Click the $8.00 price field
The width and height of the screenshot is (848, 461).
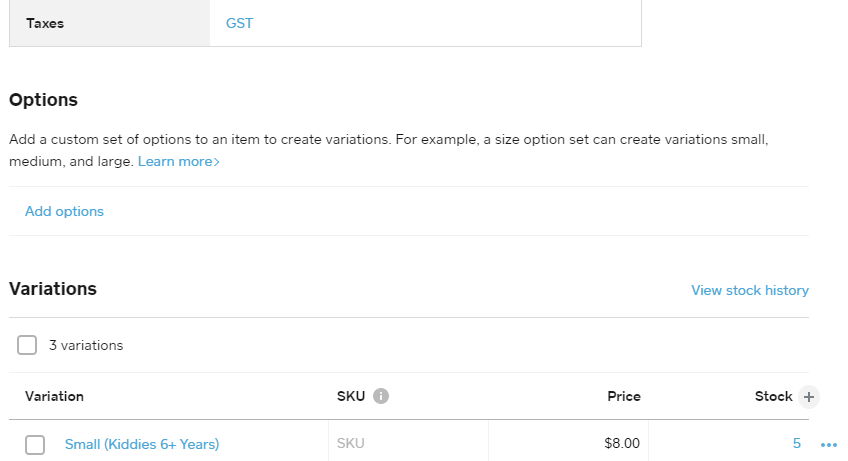(570, 444)
